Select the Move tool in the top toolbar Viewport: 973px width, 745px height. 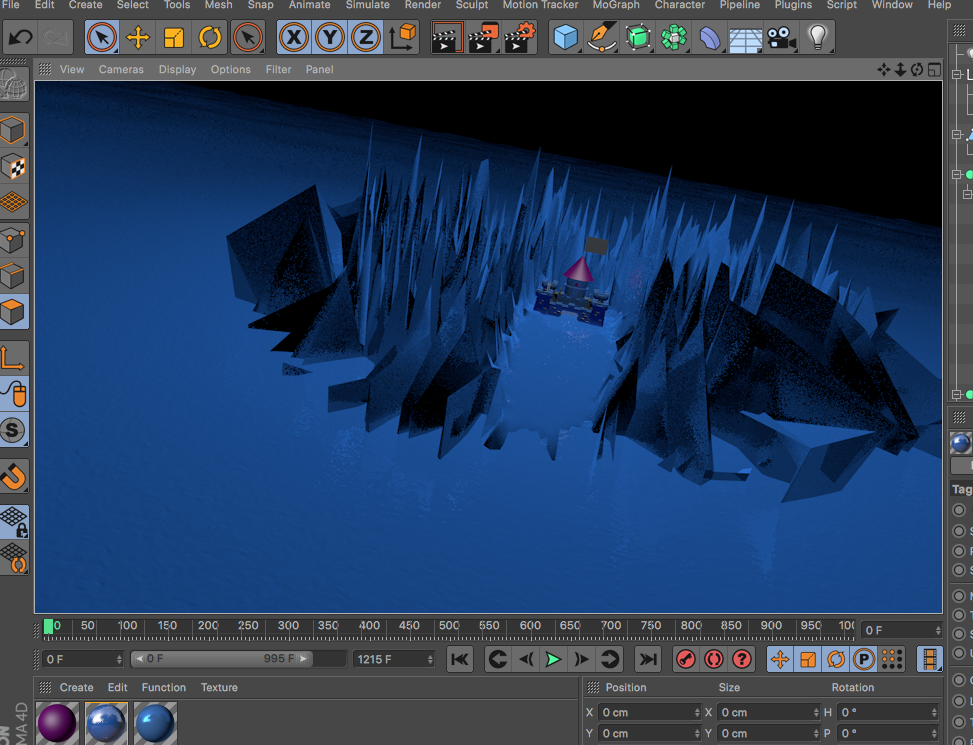tap(137, 38)
